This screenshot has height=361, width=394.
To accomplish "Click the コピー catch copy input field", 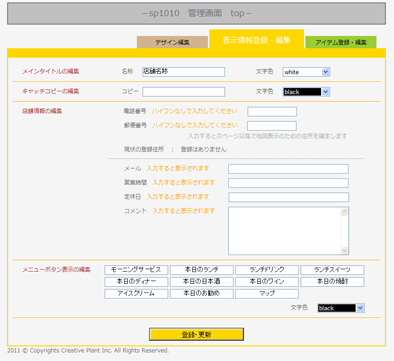I will point(183,92).
